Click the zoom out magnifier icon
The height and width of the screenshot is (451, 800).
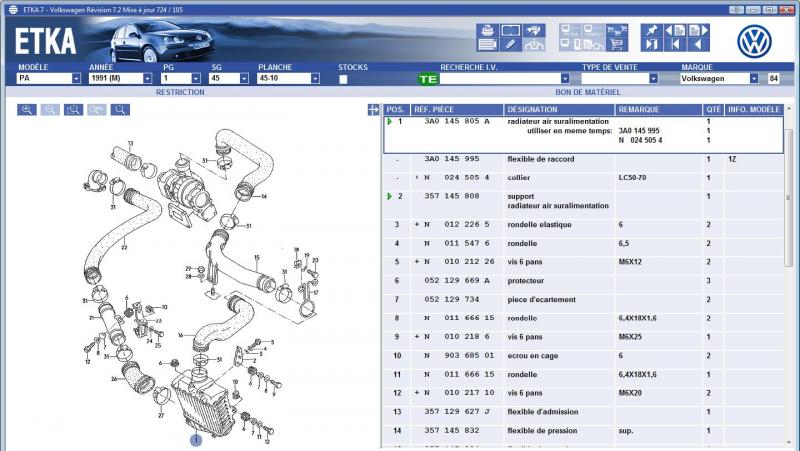coord(50,110)
